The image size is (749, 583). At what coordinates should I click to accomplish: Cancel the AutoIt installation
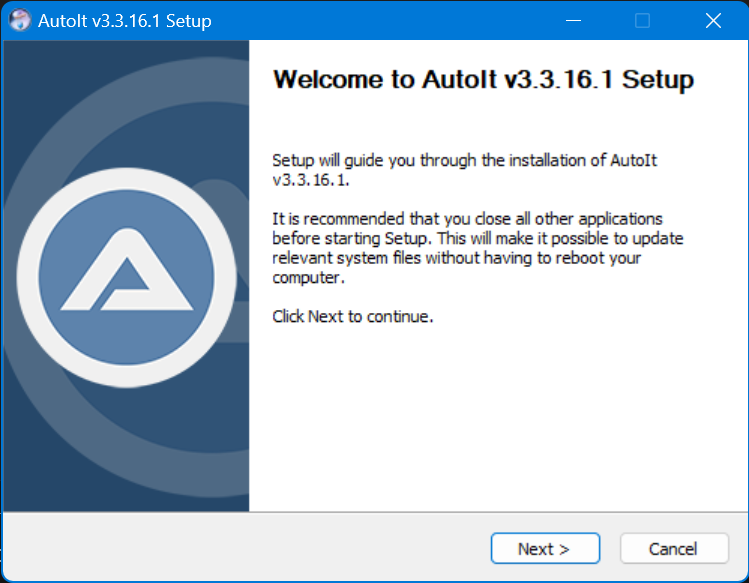coord(673,548)
